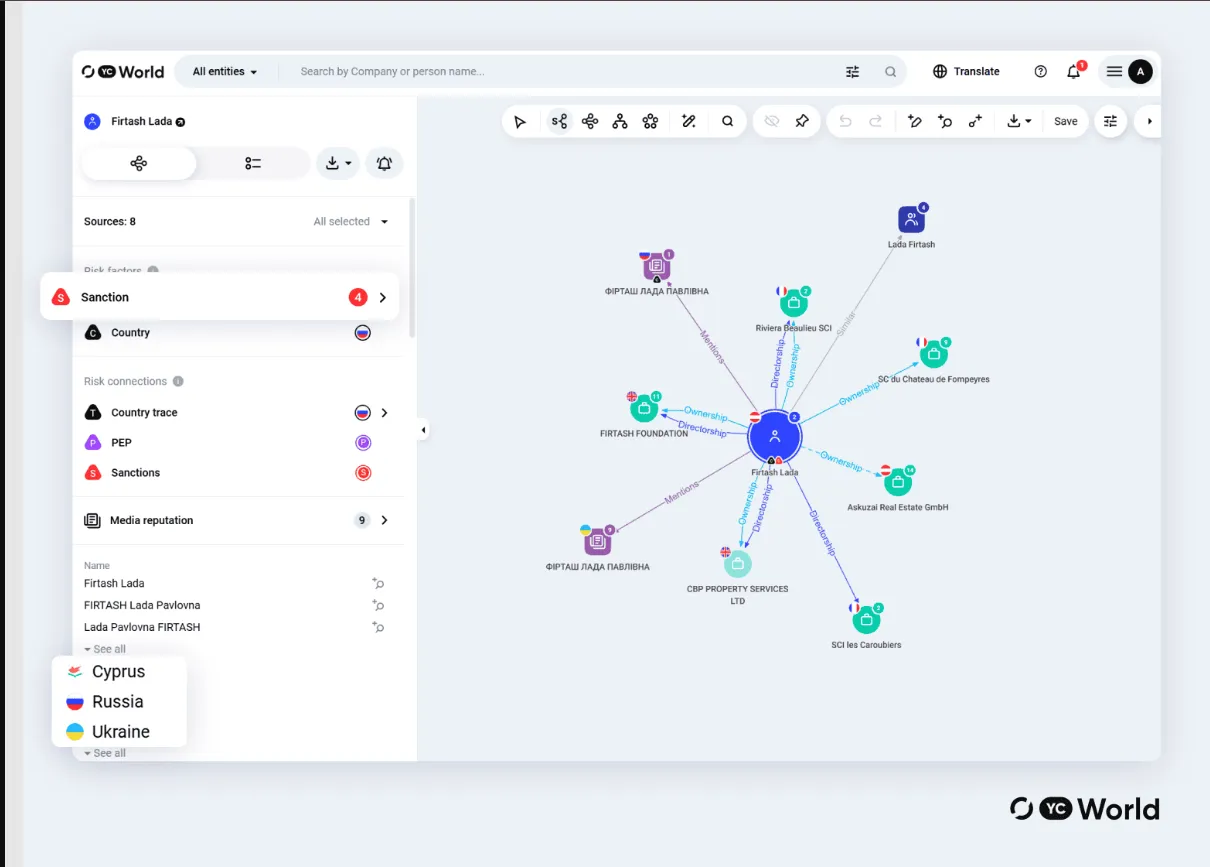
Task: Click the magic wand tool icon
Action: (688, 121)
